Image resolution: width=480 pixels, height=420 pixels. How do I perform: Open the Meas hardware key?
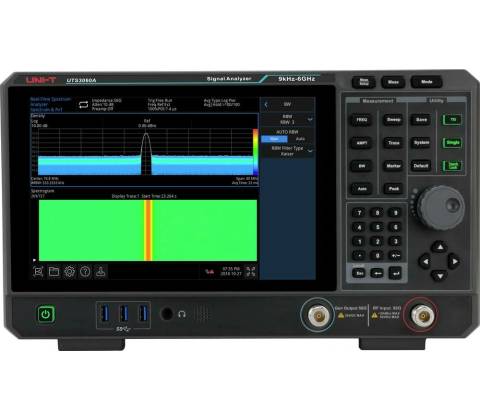pos(393,82)
